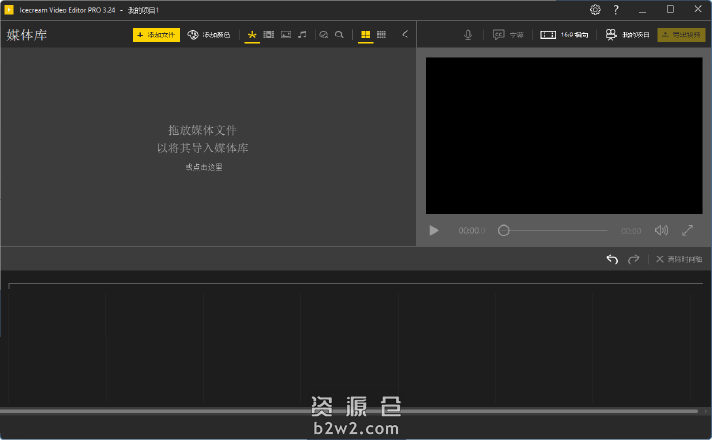Switch media library to small grid view
Image resolution: width=712 pixels, height=440 pixels.
382,34
